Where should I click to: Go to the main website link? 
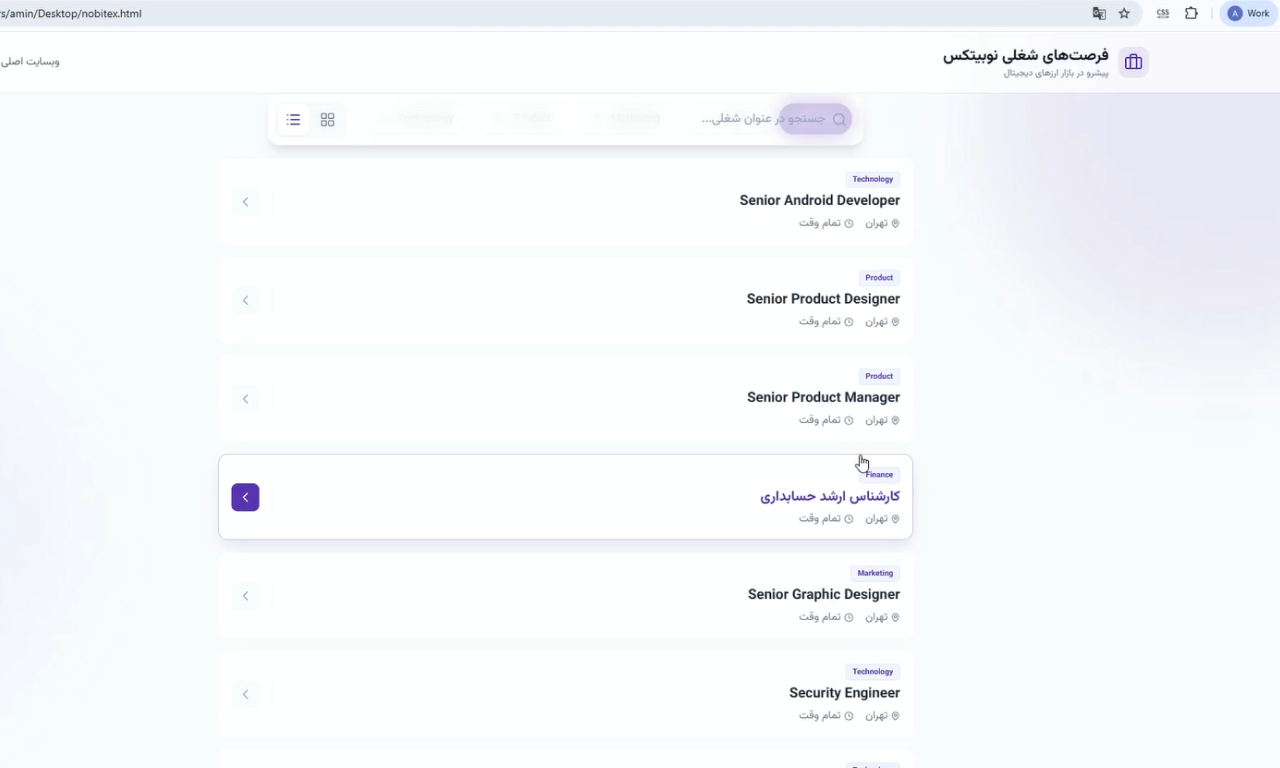click(30, 62)
